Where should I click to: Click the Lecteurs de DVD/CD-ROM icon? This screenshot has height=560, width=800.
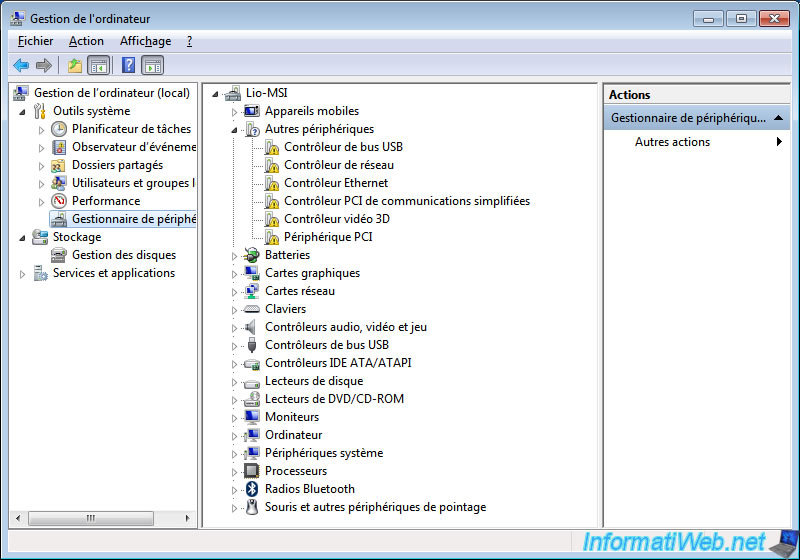tap(252, 399)
